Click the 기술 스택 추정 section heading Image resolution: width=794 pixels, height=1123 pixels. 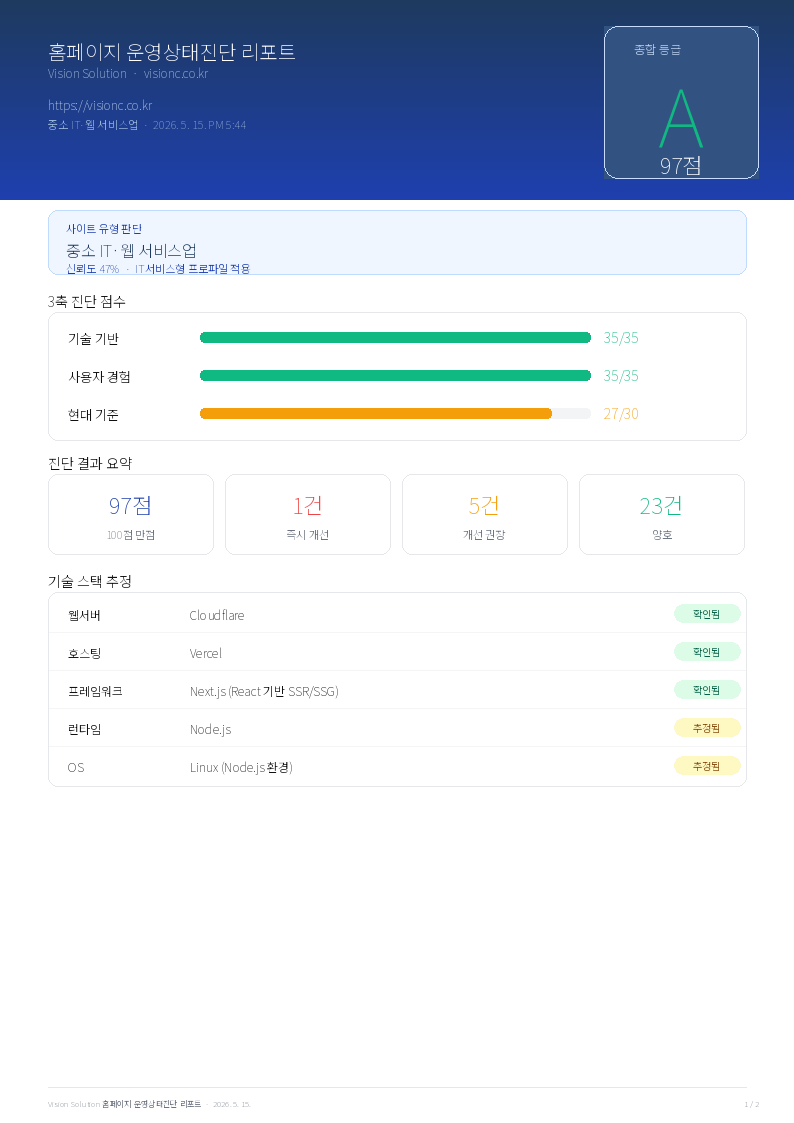(90, 582)
